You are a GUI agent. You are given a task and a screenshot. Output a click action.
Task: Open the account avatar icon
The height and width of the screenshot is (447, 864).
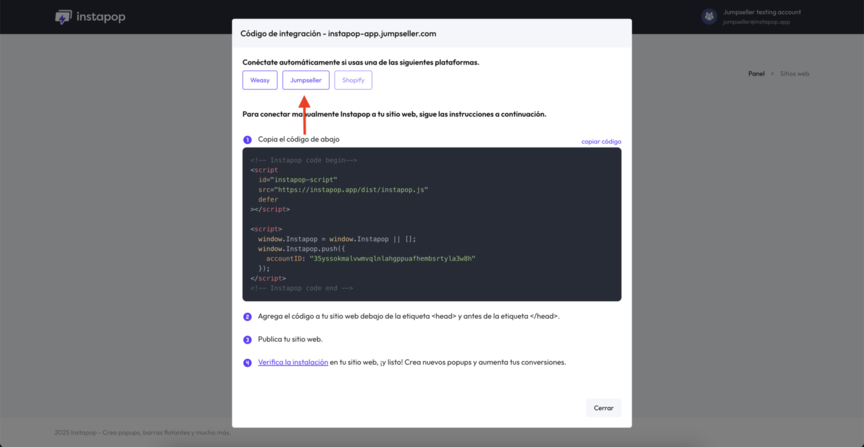pyautogui.click(x=709, y=16)
